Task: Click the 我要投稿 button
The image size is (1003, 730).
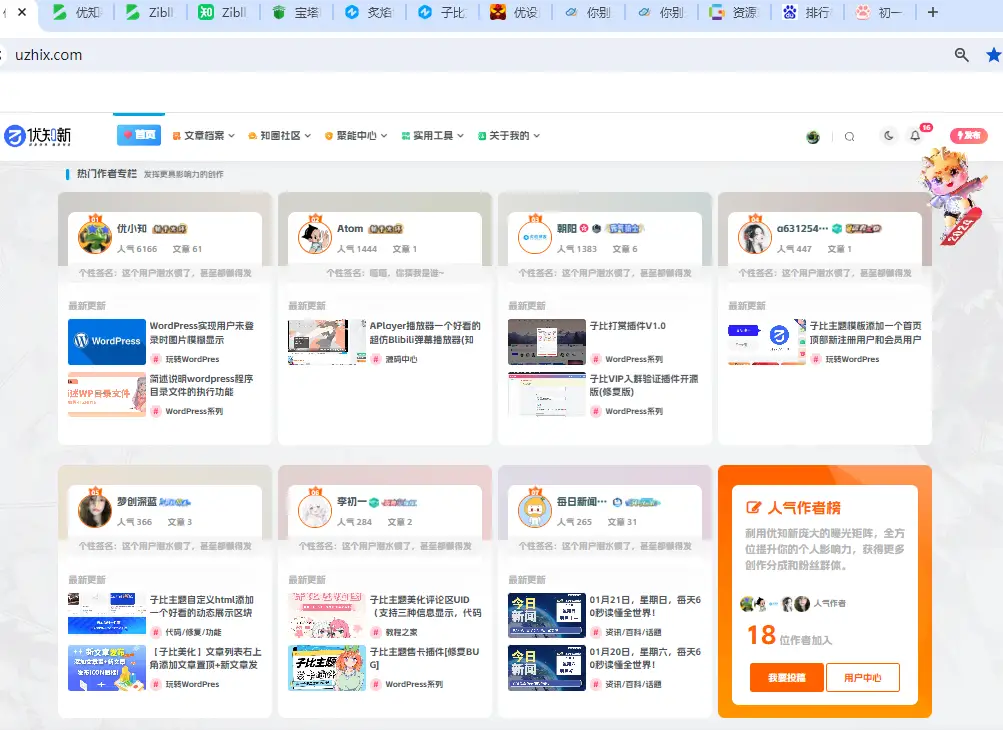Action: coord(788,677)
